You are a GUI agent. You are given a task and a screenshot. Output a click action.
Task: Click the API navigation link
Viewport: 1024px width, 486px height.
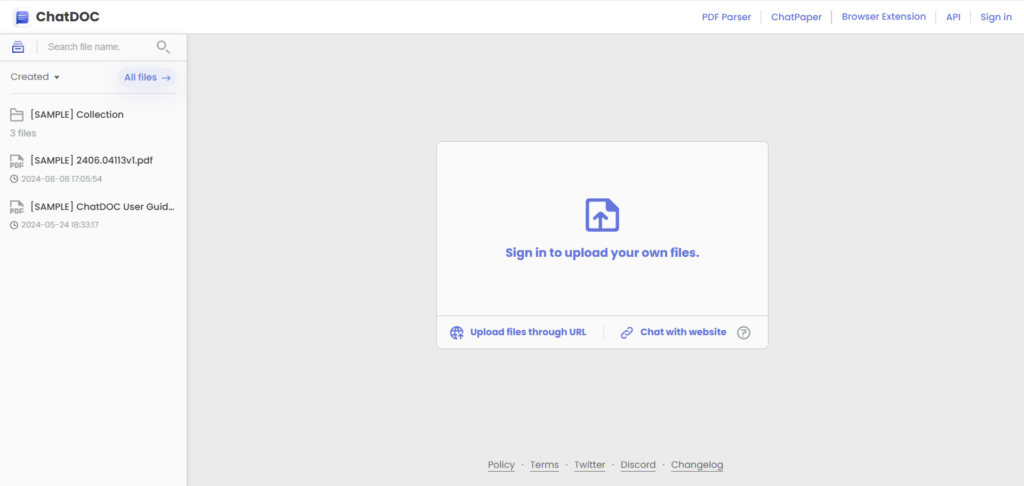[x=953, y=17]
